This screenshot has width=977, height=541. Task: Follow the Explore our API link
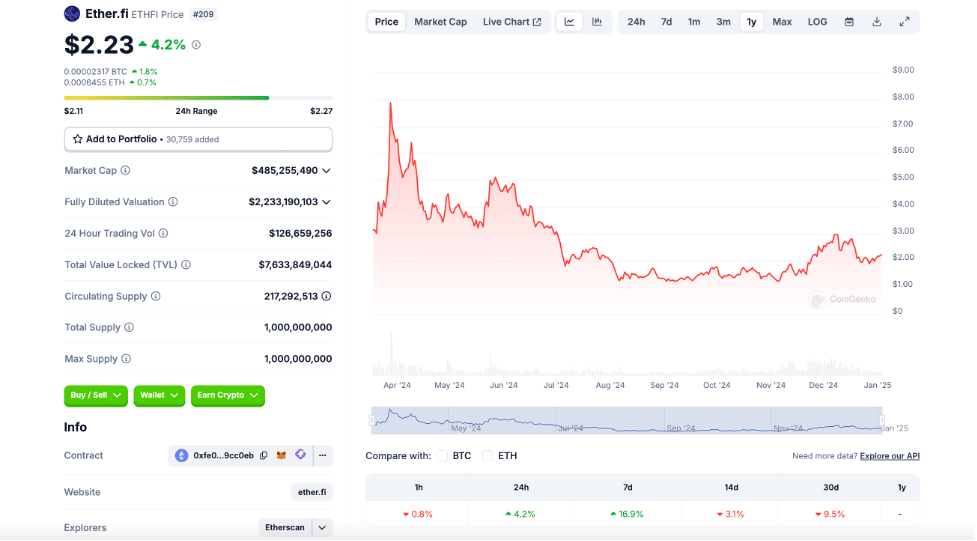pyautogui.click(x=890, y=456)
